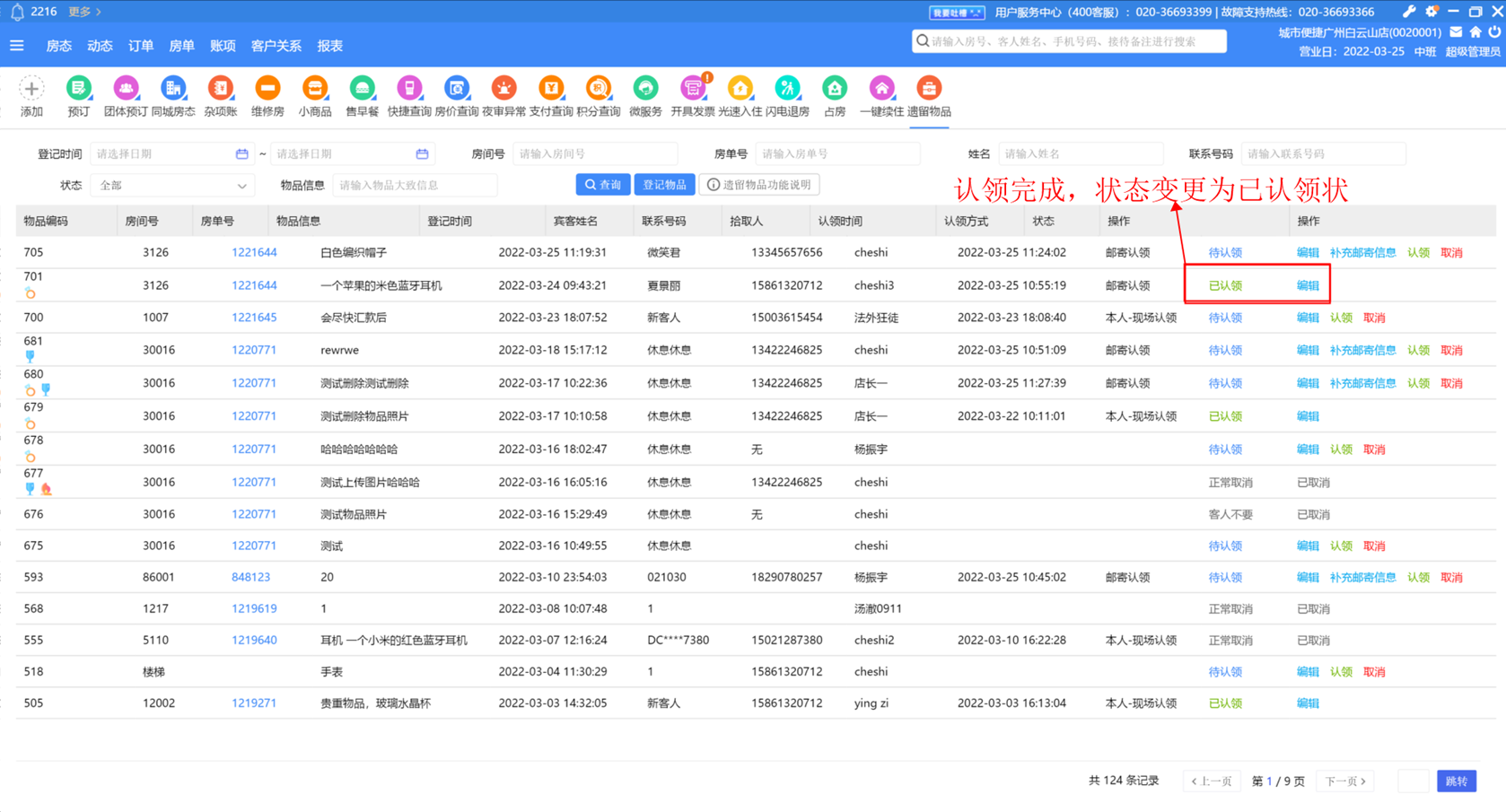Expand the 状态 全部 dropdown

tap(172, 186)
